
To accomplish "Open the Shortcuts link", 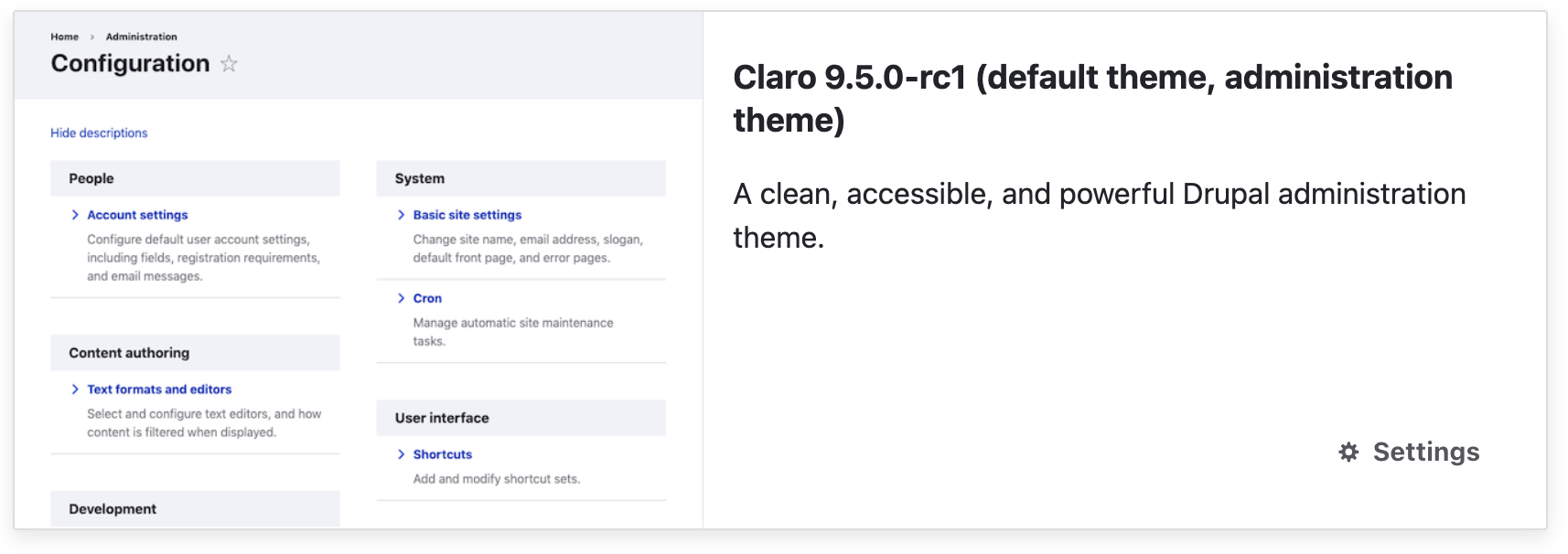I will tap(442, 454).
